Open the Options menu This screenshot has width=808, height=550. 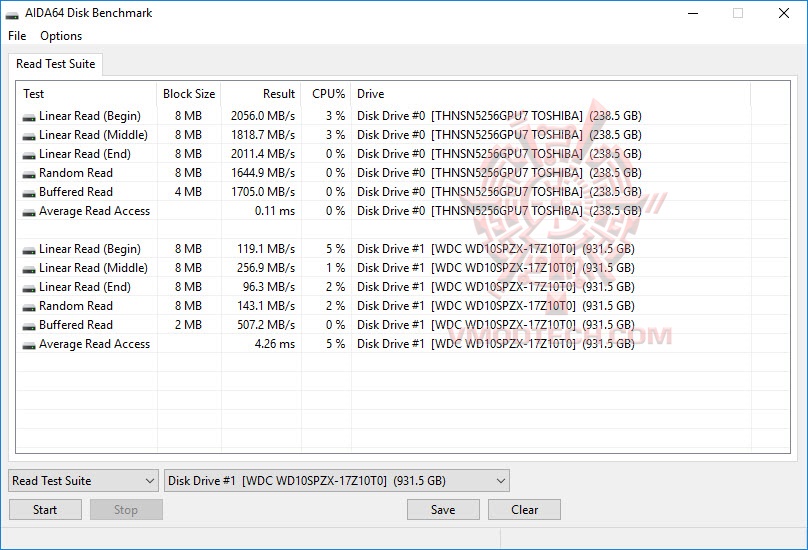(61, 36)
